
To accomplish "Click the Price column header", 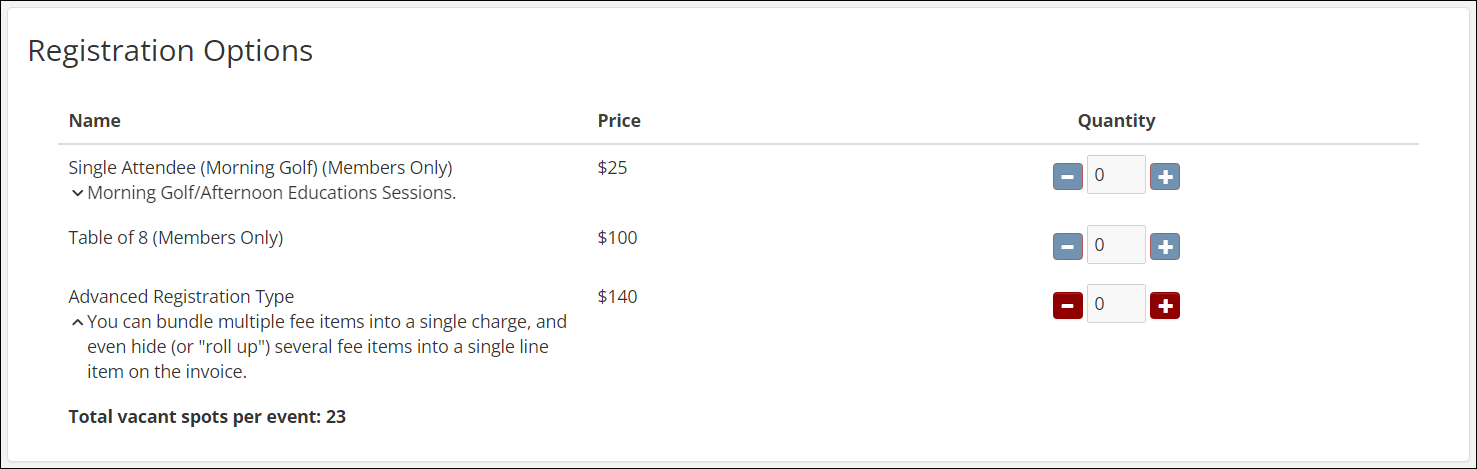I will 619,121.
